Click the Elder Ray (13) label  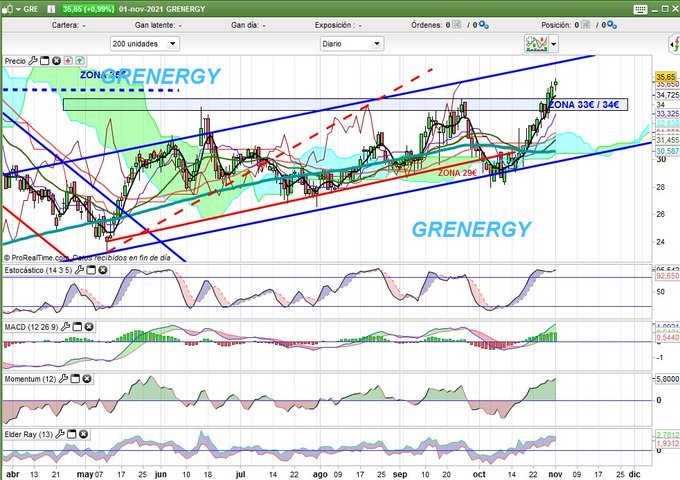(x=29, y=434)
